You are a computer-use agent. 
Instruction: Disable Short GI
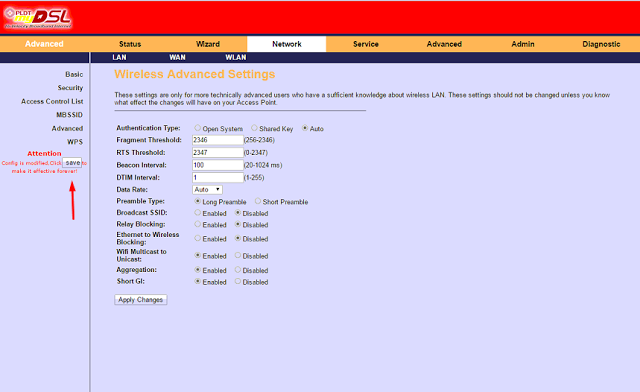point(238,281)
